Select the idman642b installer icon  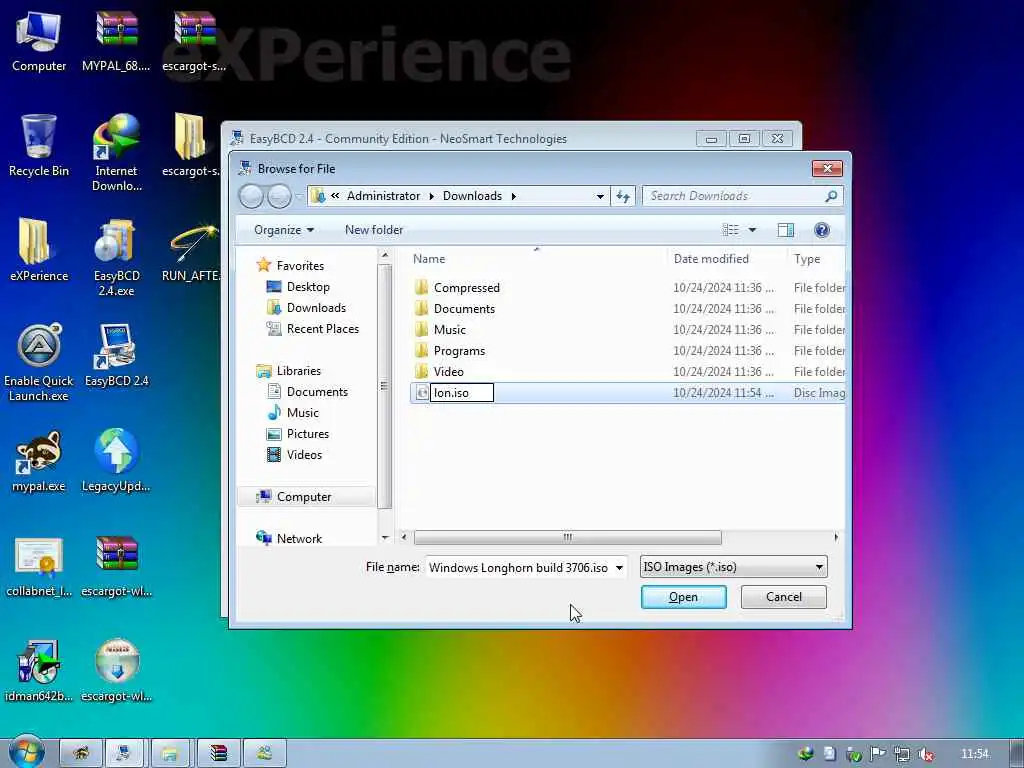coord(39,671)
